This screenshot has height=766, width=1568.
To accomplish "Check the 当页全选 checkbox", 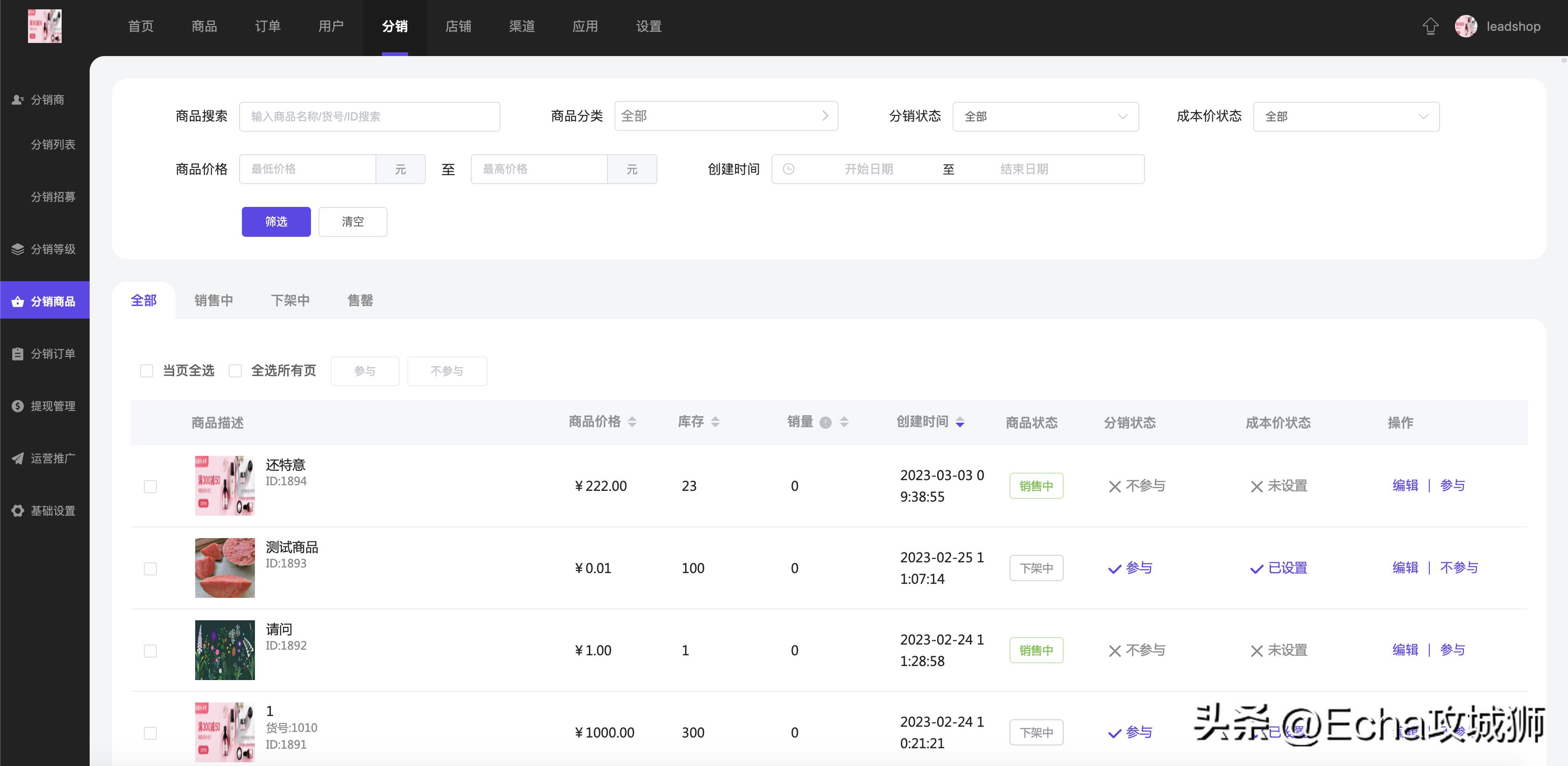I will [x=147, y=370].
